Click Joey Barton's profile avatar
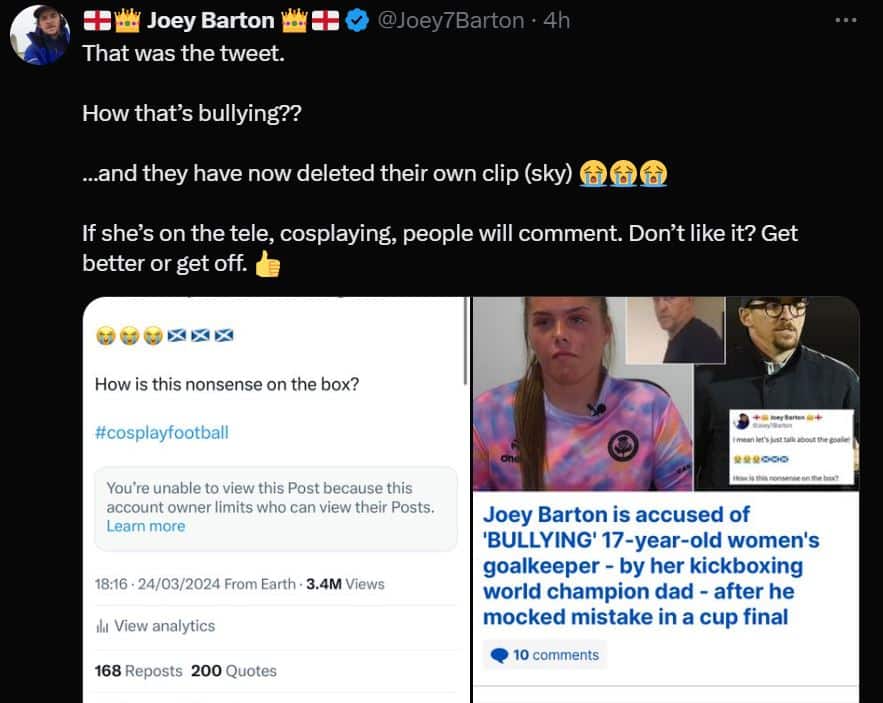The height and width of the screenshot is (703, 883). 39,35
